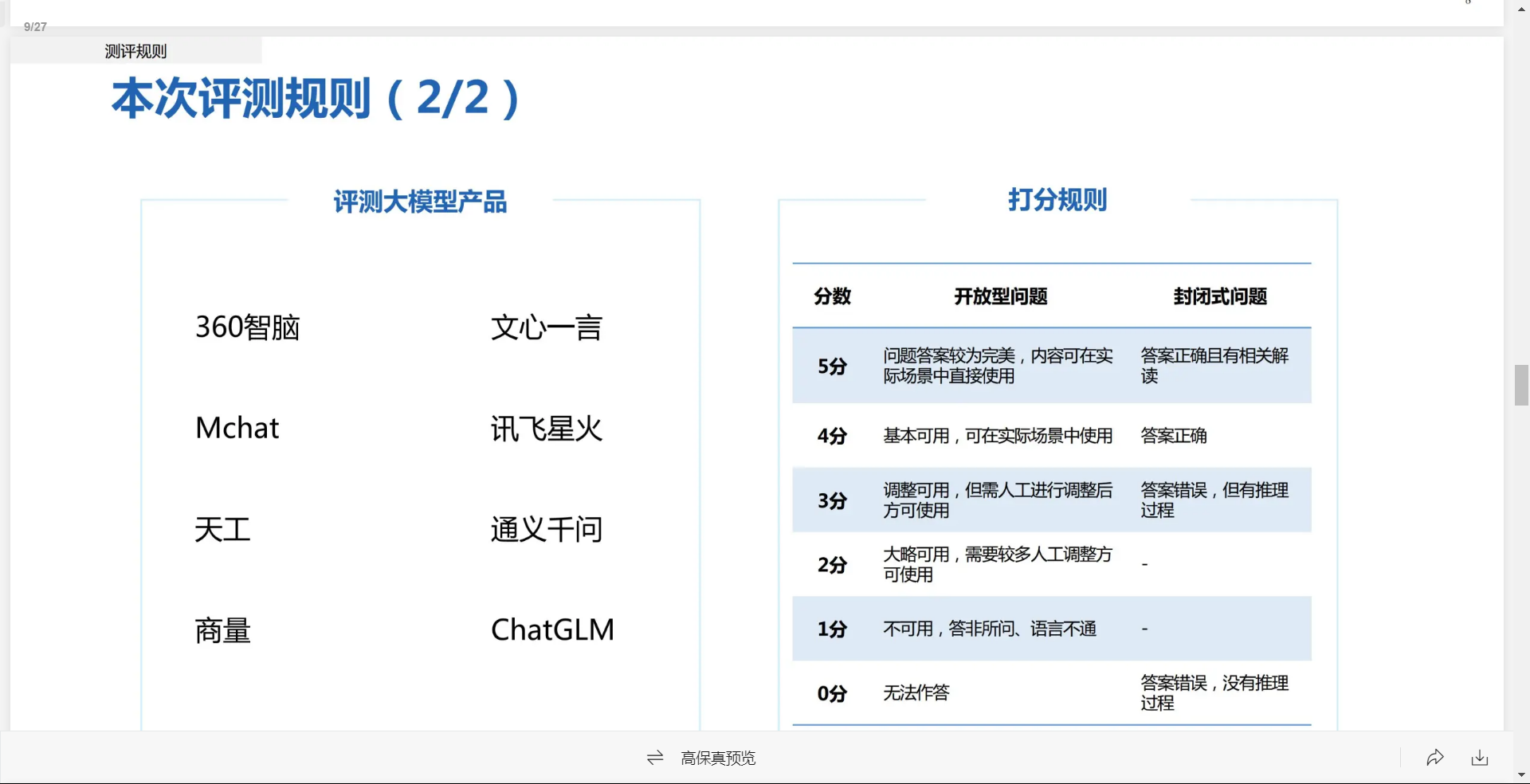Select the Mchat product name

coord(237,429)
